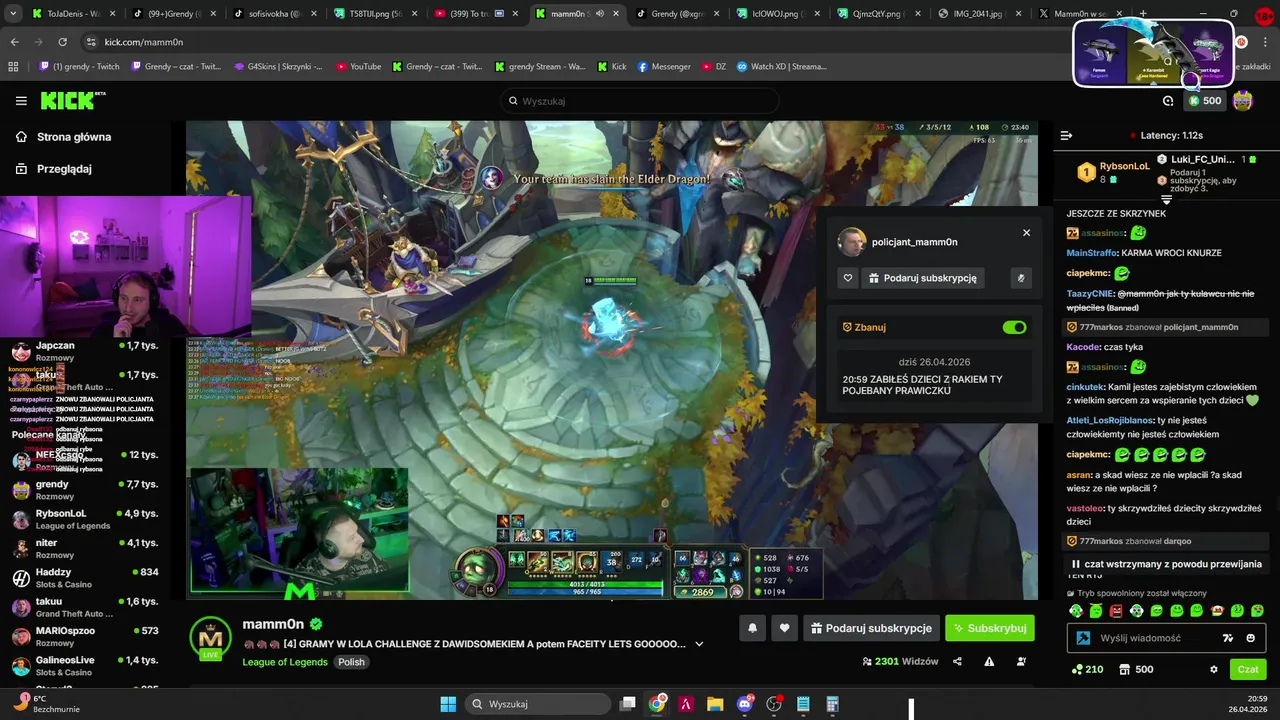
Task: Insert the red angry emote in quick row
Action: click(x=1116, y=611)
